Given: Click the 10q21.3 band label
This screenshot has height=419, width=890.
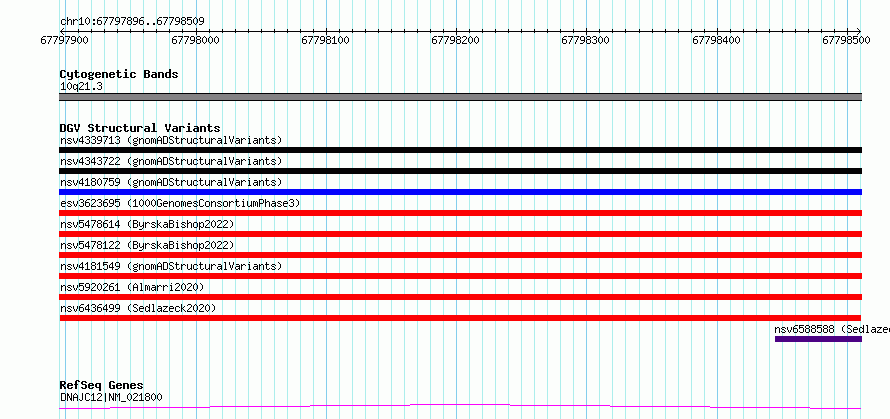Looking at the screenshot, I should tap(81, 87).
